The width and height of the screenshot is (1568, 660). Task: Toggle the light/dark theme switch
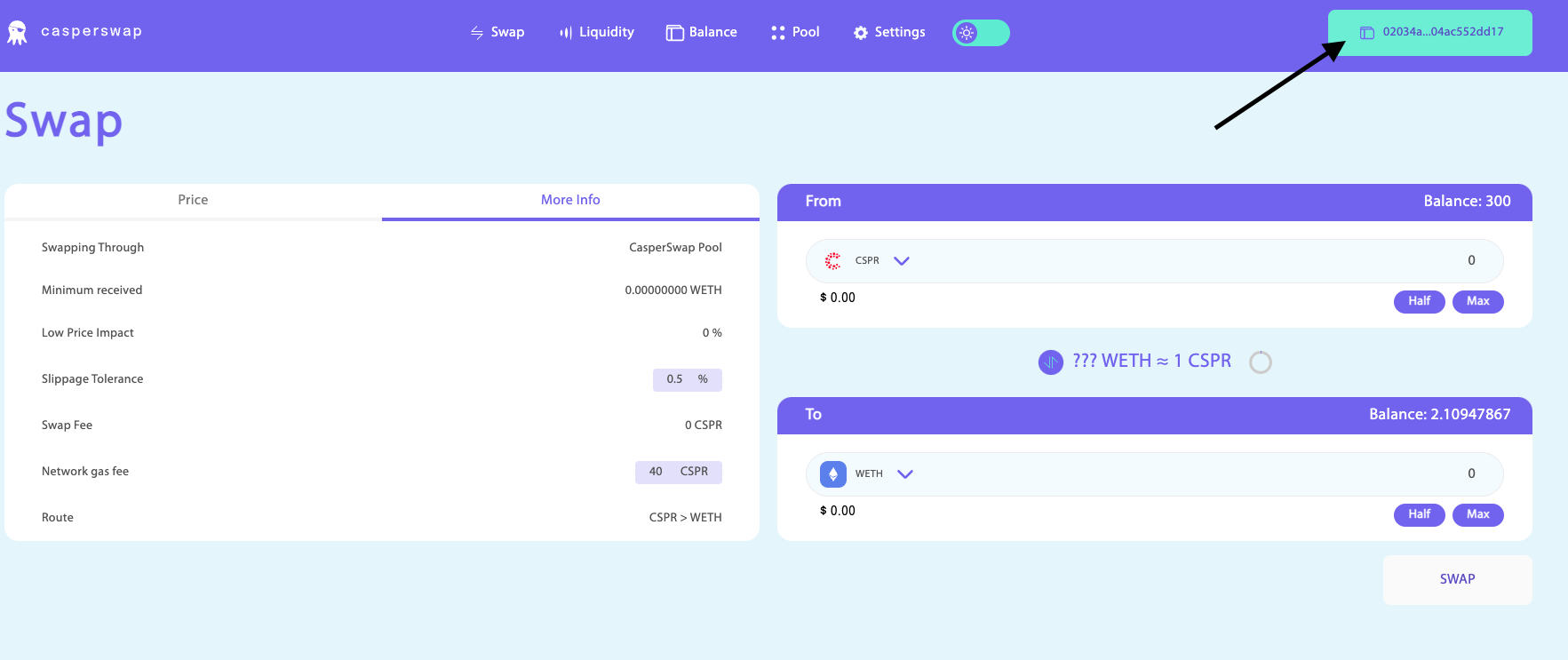[981, 33]
